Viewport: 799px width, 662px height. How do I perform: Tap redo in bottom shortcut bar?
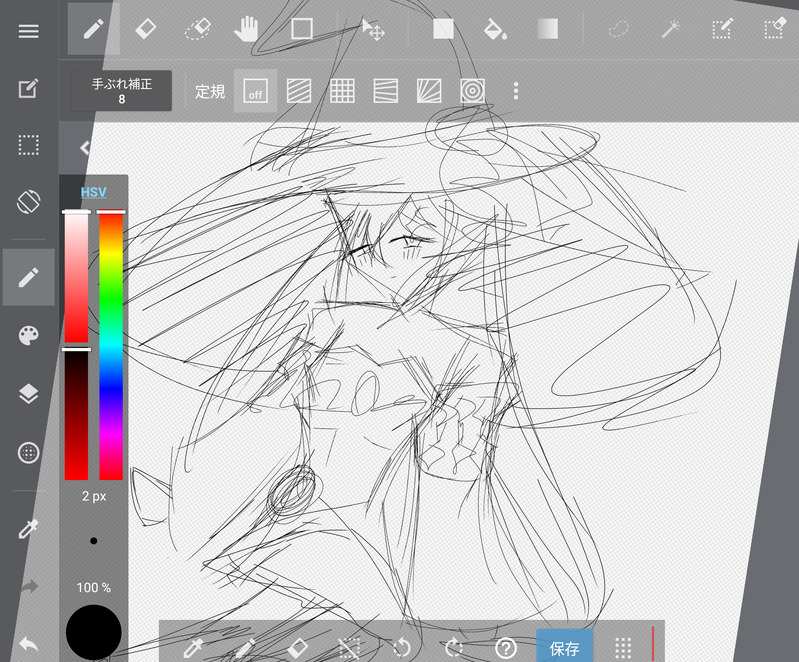(x=454, y=648)
